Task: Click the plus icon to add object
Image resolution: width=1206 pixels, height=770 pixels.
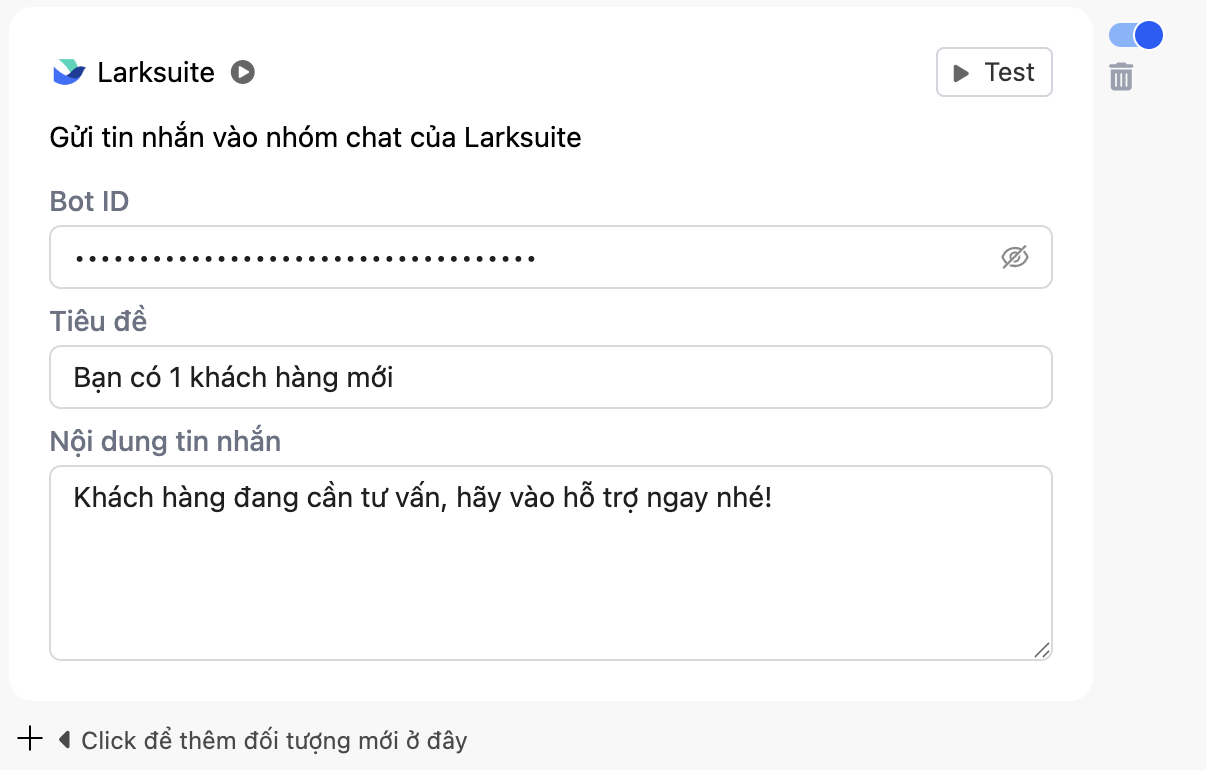Action: point(30,739)
